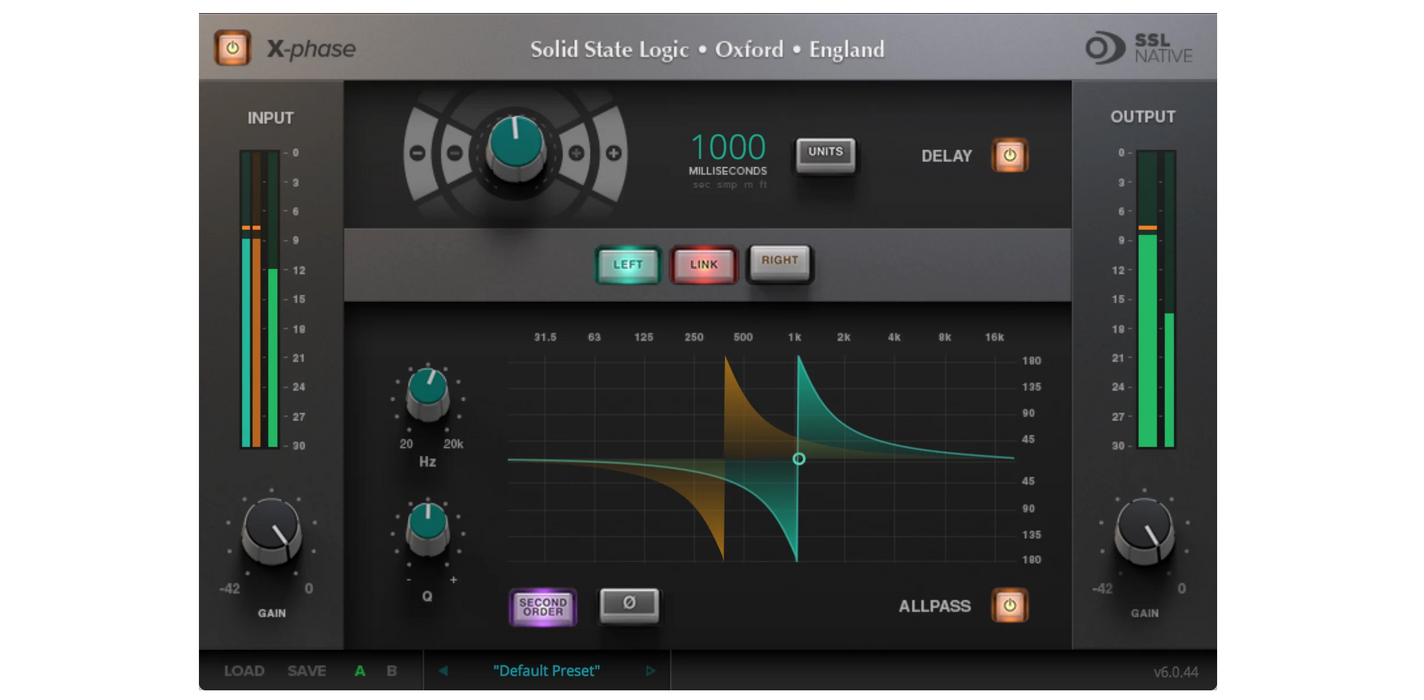Click the outer minus delay decrement button

coord(418,154)
